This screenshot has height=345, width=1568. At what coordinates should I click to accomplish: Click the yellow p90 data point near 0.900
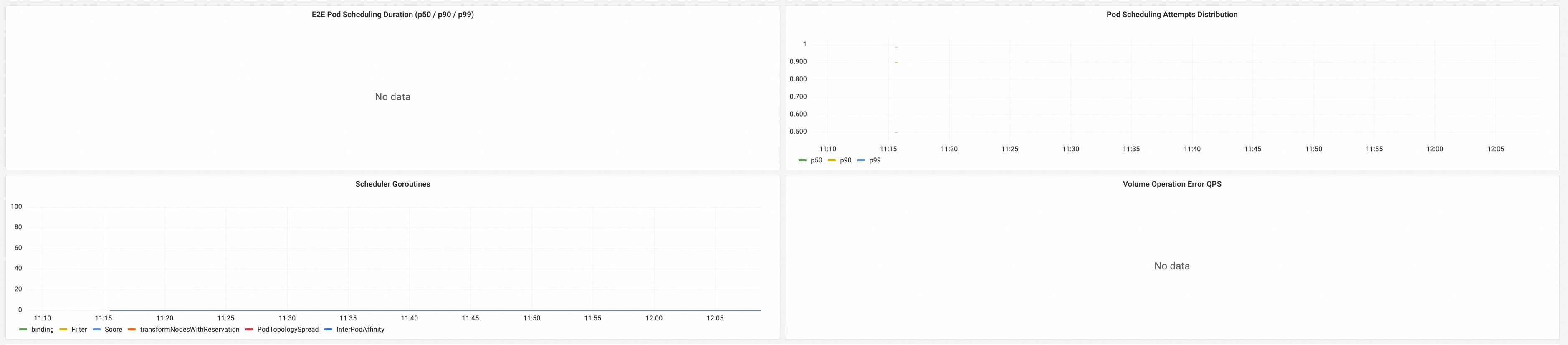click(x=896, y=62)
